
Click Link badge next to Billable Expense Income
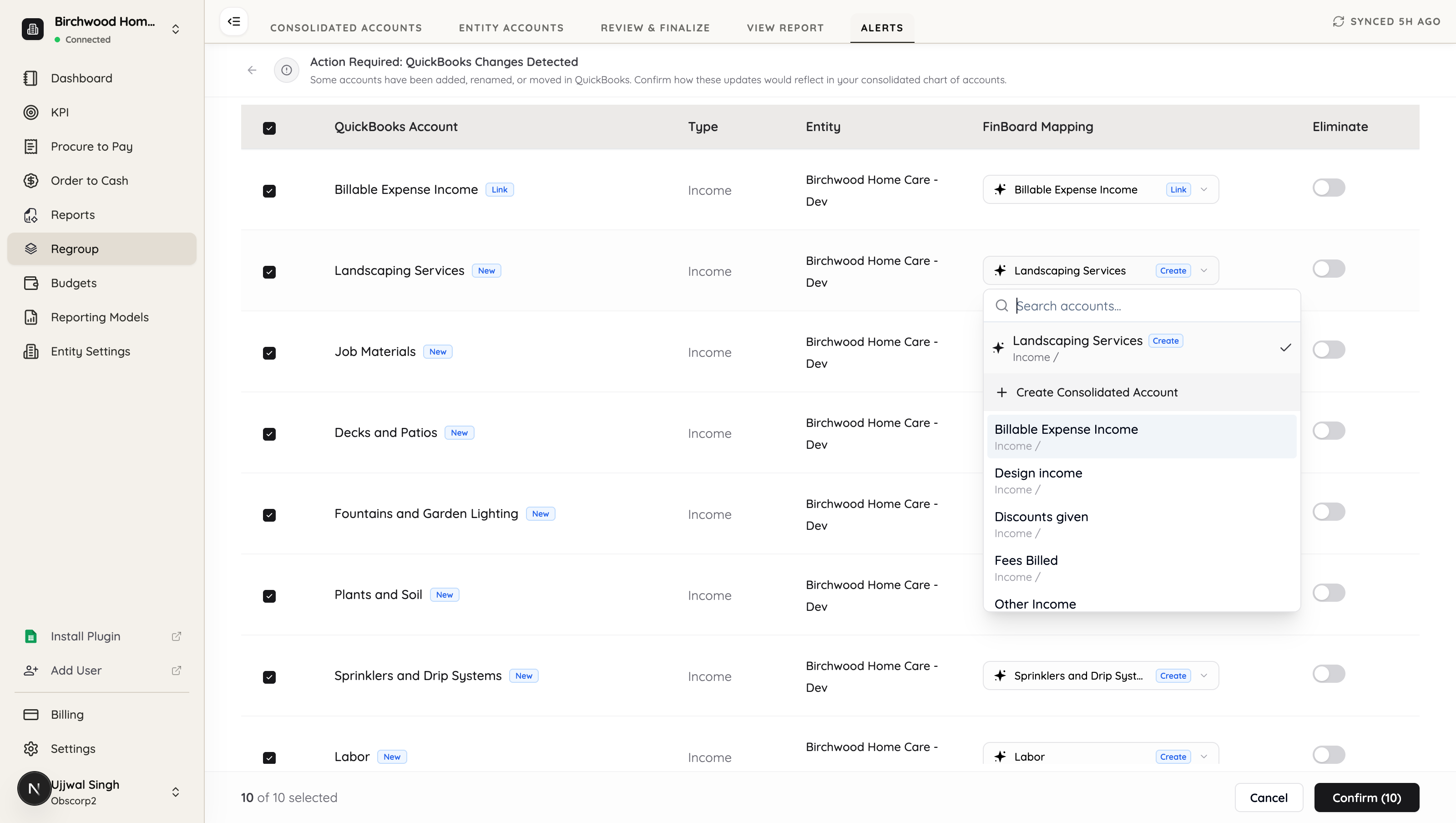[x=500, y=189]
